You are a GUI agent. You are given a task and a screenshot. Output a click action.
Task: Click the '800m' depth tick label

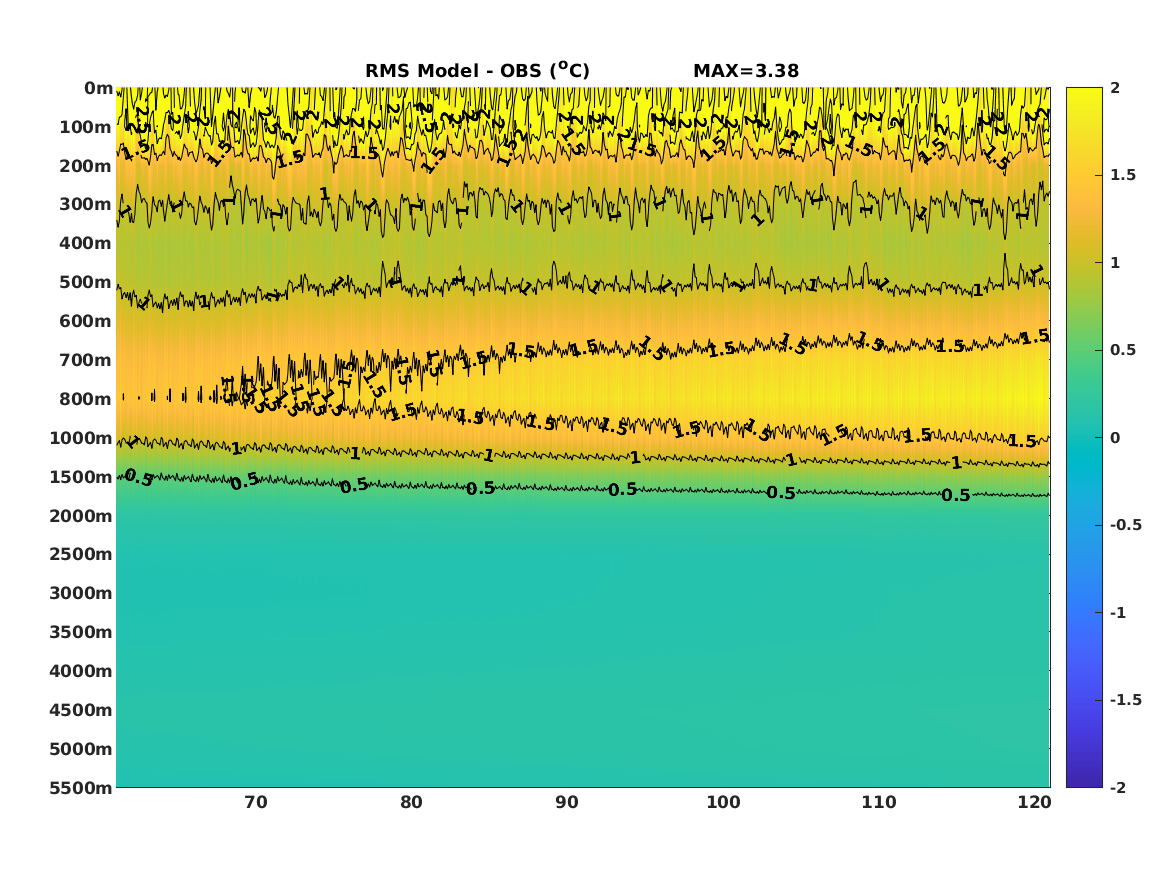pos(86,399)
